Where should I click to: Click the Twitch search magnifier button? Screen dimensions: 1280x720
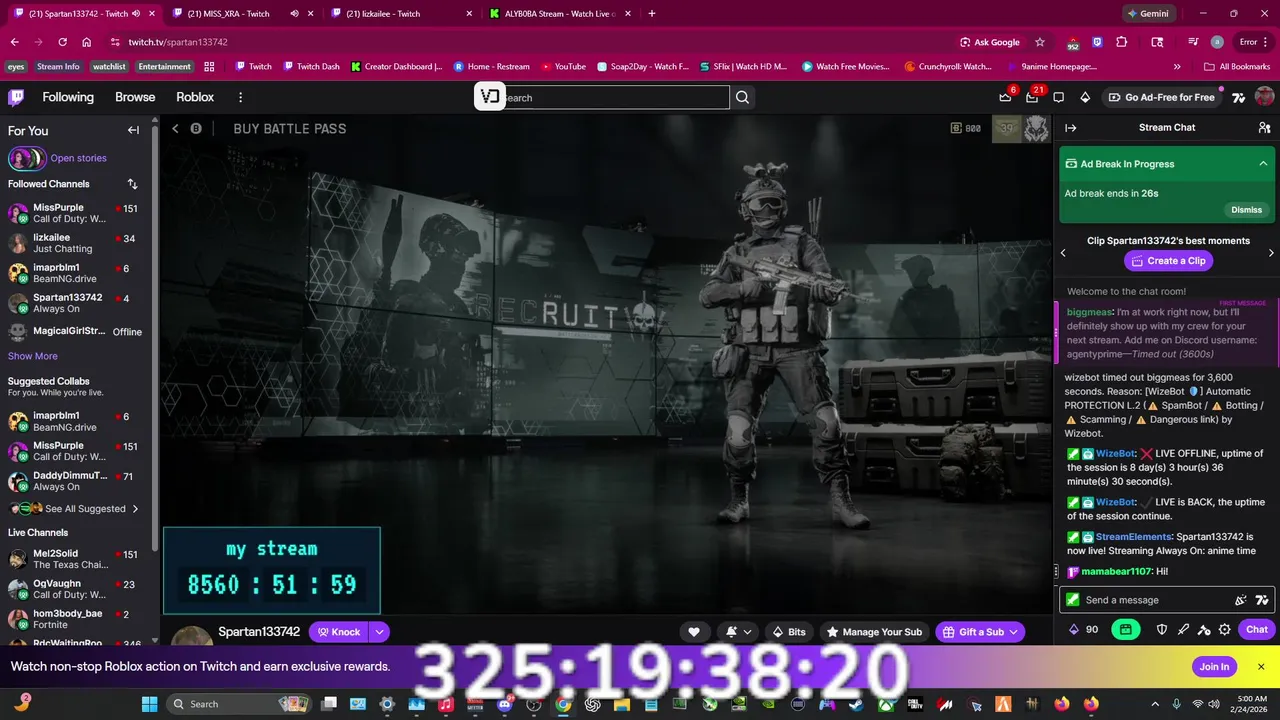(x=742, y=97)
